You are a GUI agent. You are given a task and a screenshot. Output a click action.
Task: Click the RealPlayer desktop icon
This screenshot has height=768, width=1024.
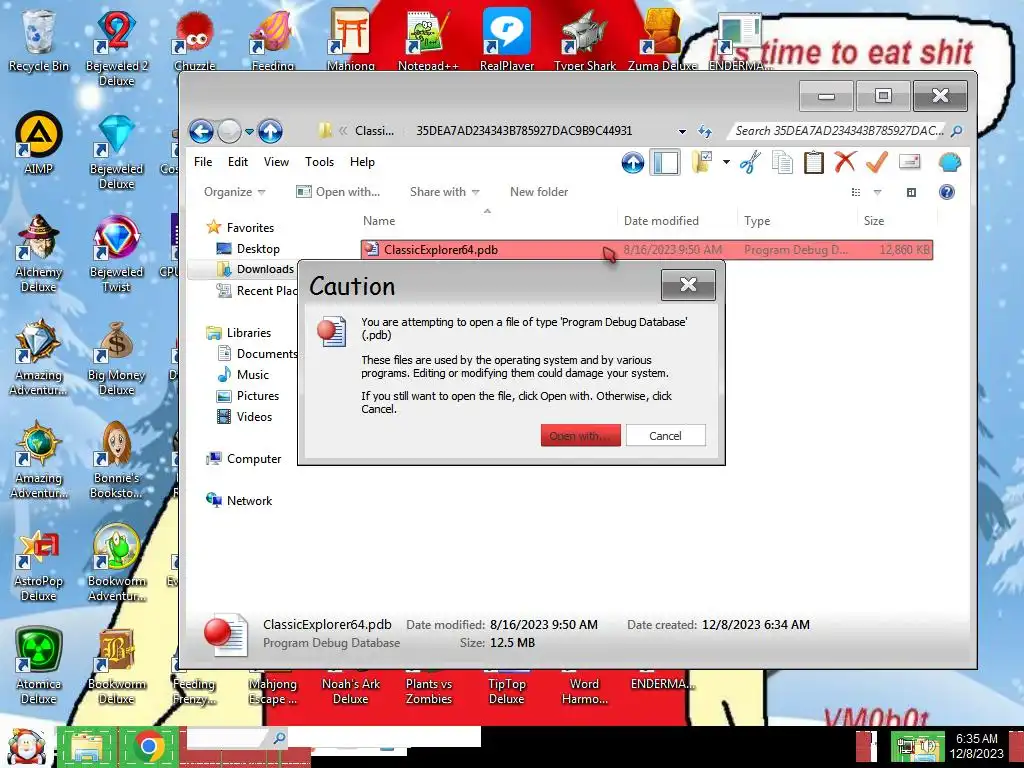[507, 39]
